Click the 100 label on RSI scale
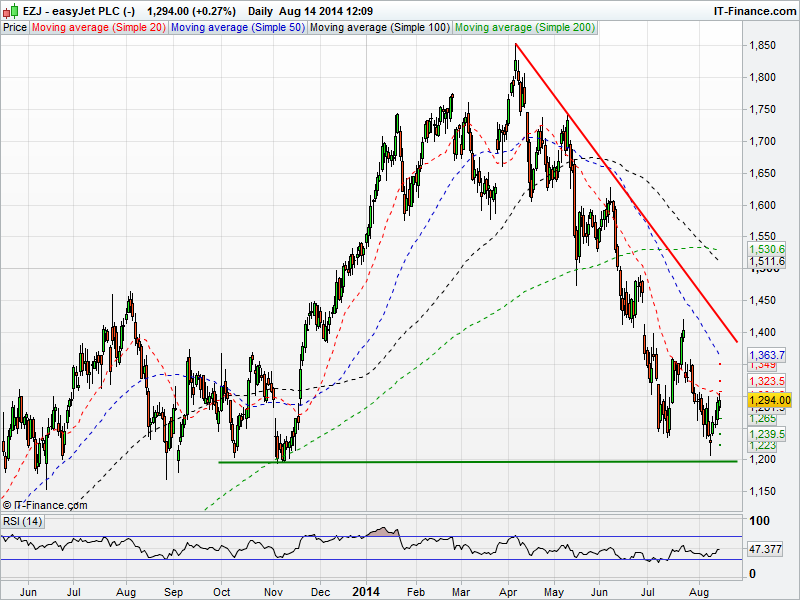 pos(759,521)
